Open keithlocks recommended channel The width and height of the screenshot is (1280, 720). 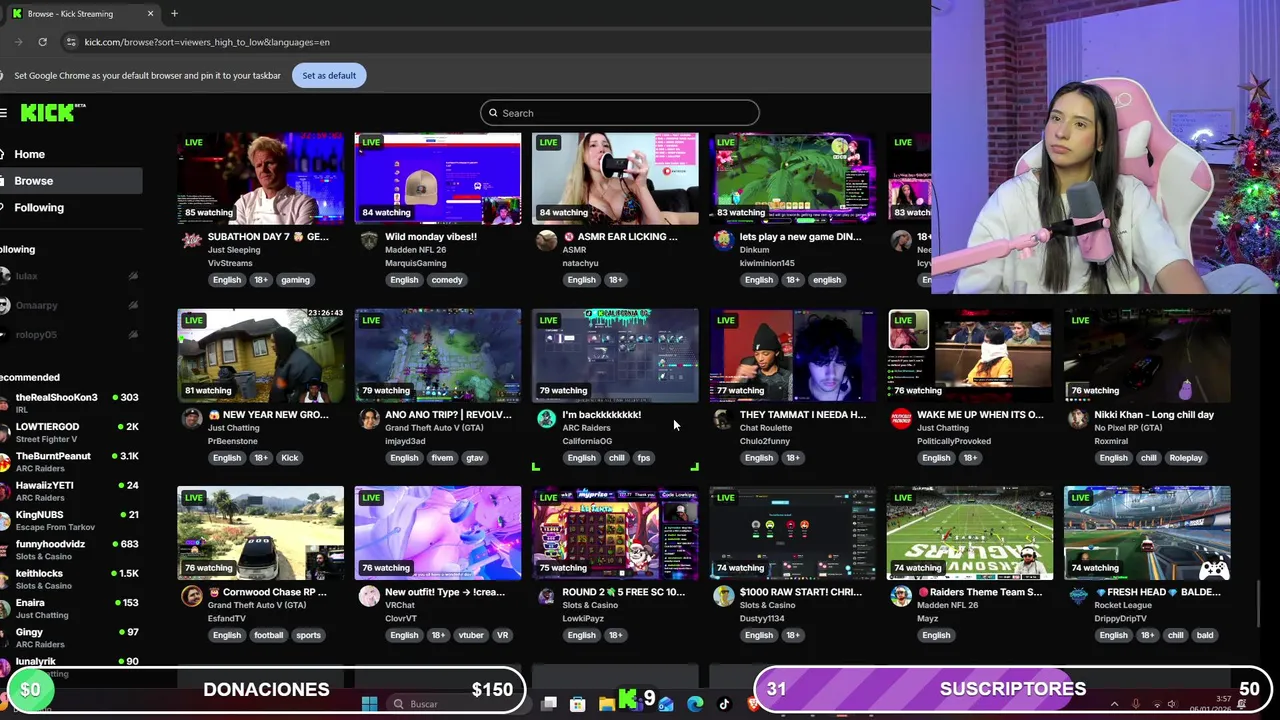click(x=70, y=579)
